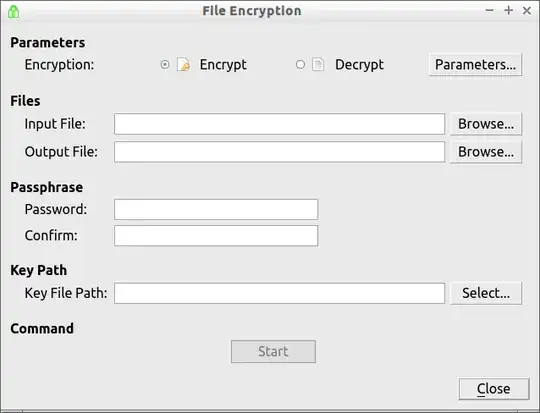
Task: Click the Start button
Action: tap(273, 351)
